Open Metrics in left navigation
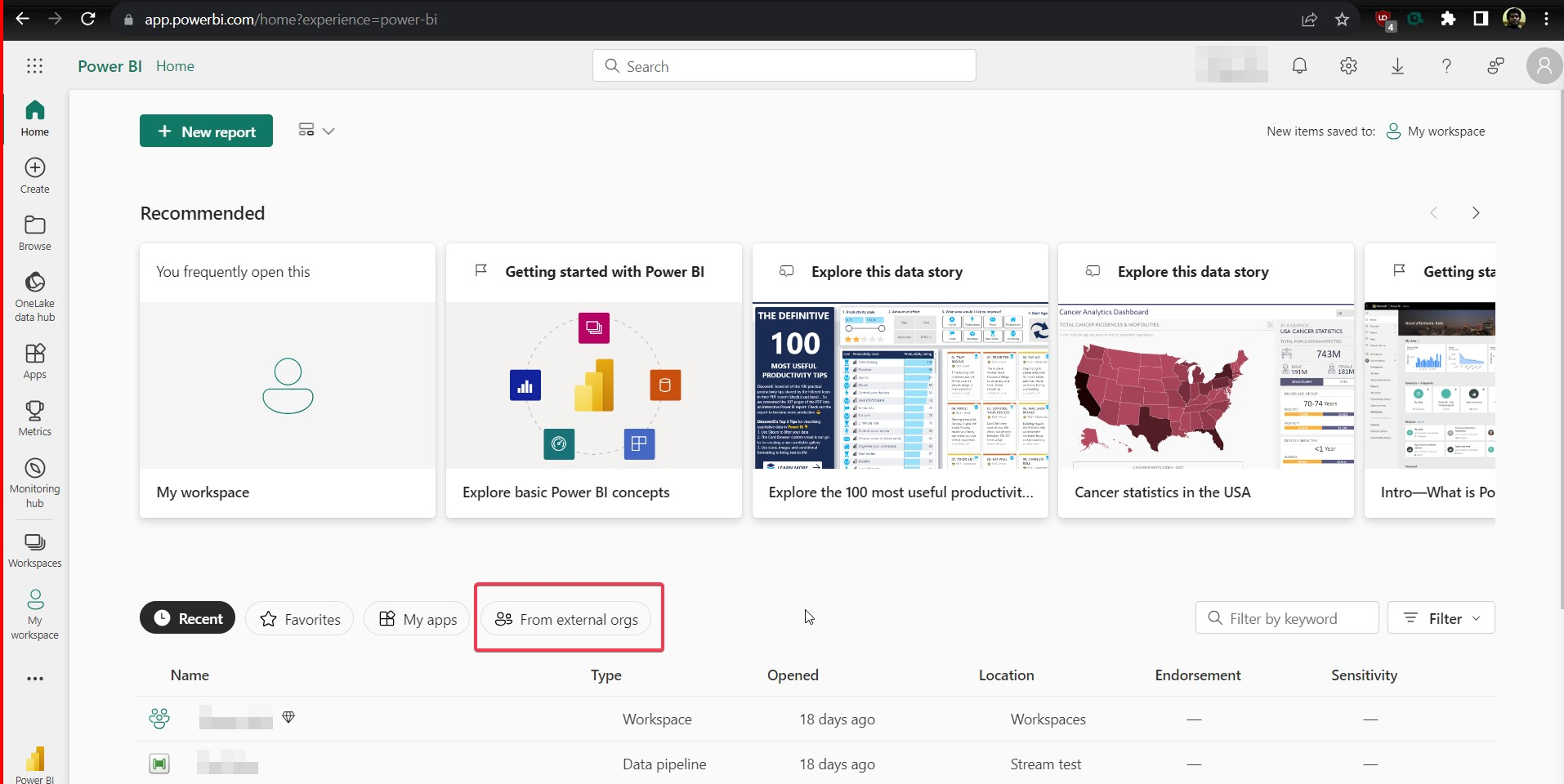Screen dimensions: 1564x784 pyautogui.click(x=35, y=418)
